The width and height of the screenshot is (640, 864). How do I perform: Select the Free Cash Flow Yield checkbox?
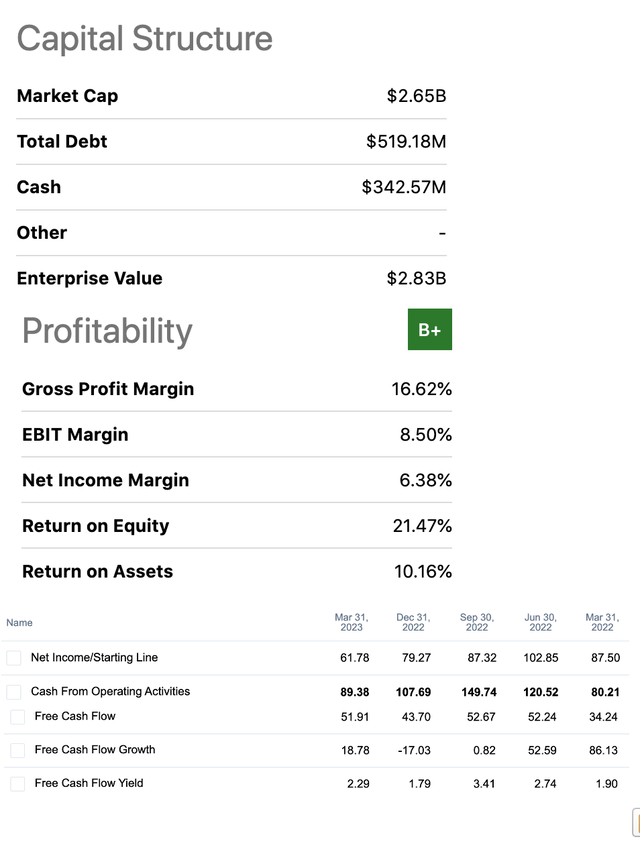tap(17, 783)
